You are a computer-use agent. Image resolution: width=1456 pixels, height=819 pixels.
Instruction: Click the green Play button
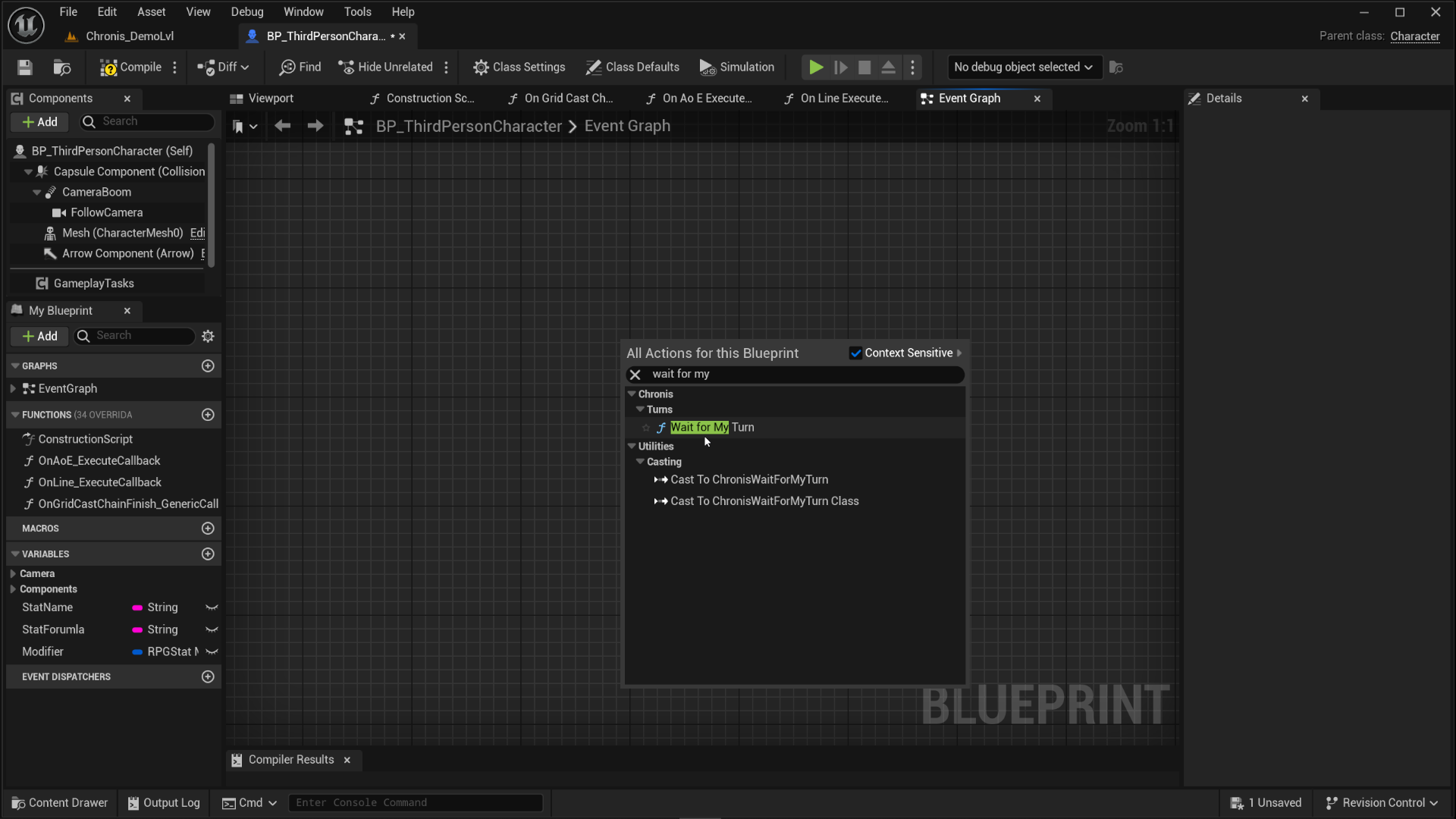(x=816, y=67)
